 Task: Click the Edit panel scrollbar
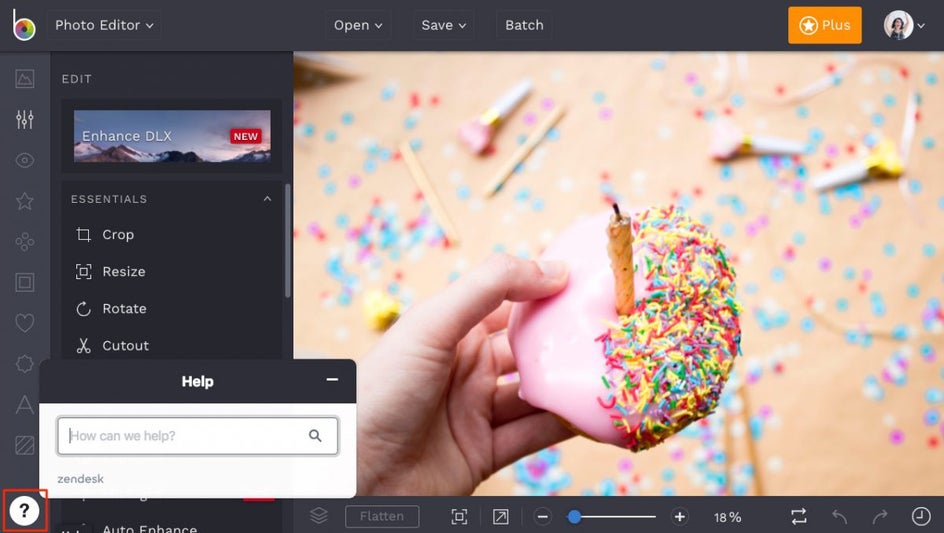tap(287, 241)
